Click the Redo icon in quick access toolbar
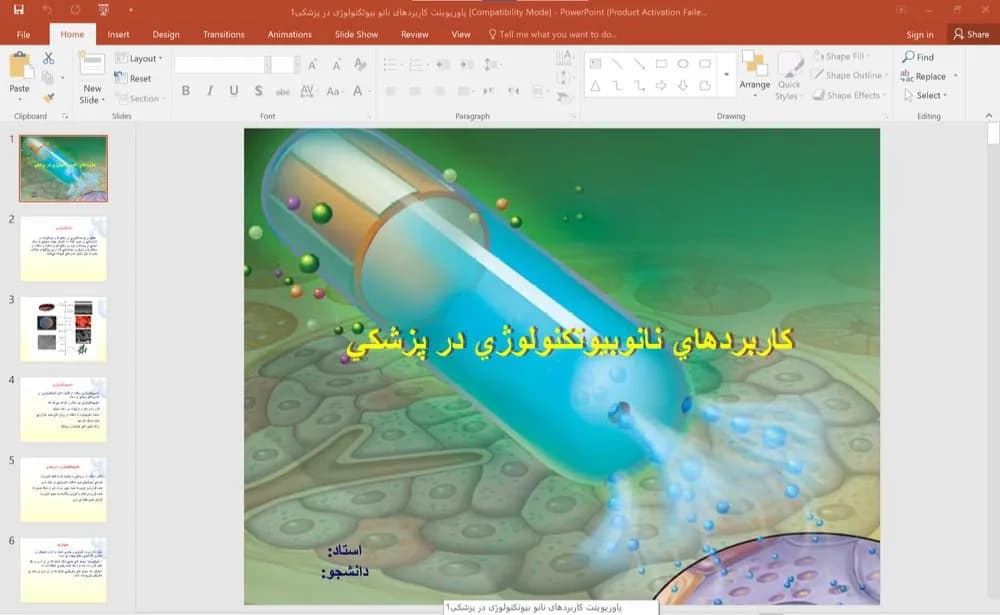 pyautogui.click(x=75, y=10)
